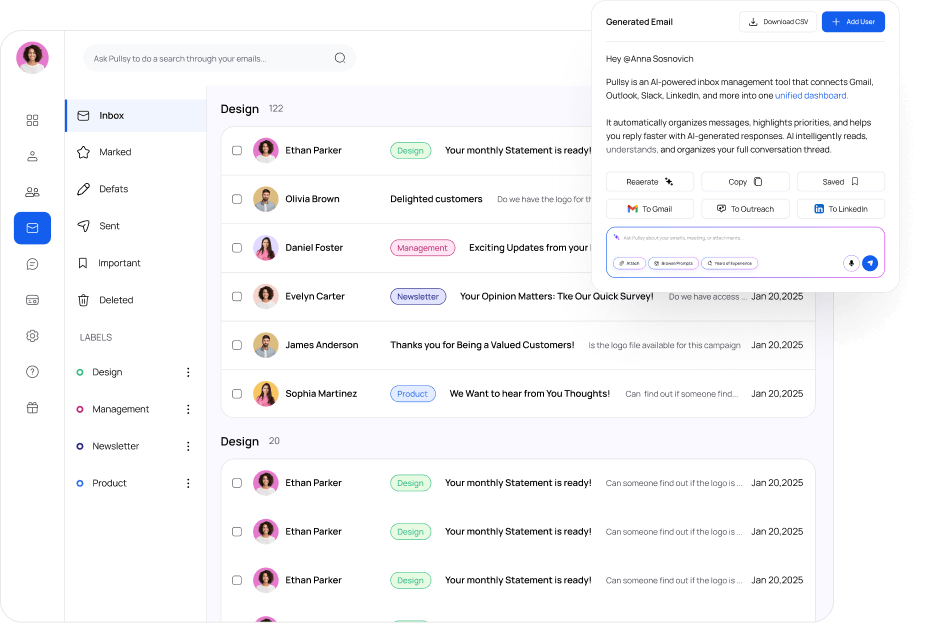
Task: Click the Ask Pullsy search field
Action: click(210, 59)
